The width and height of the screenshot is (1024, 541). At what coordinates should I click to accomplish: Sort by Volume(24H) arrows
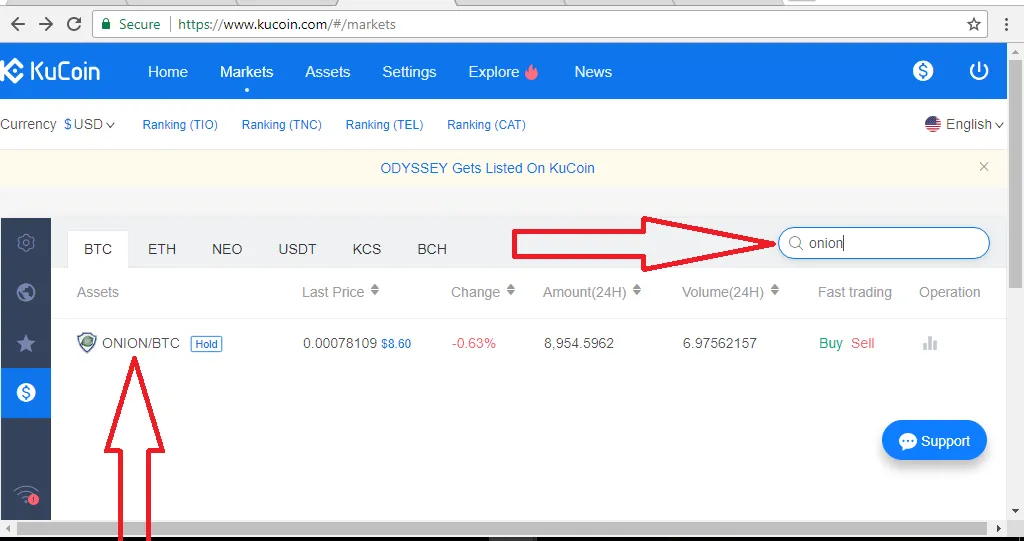pyautogui.click(x=775, y=289)
